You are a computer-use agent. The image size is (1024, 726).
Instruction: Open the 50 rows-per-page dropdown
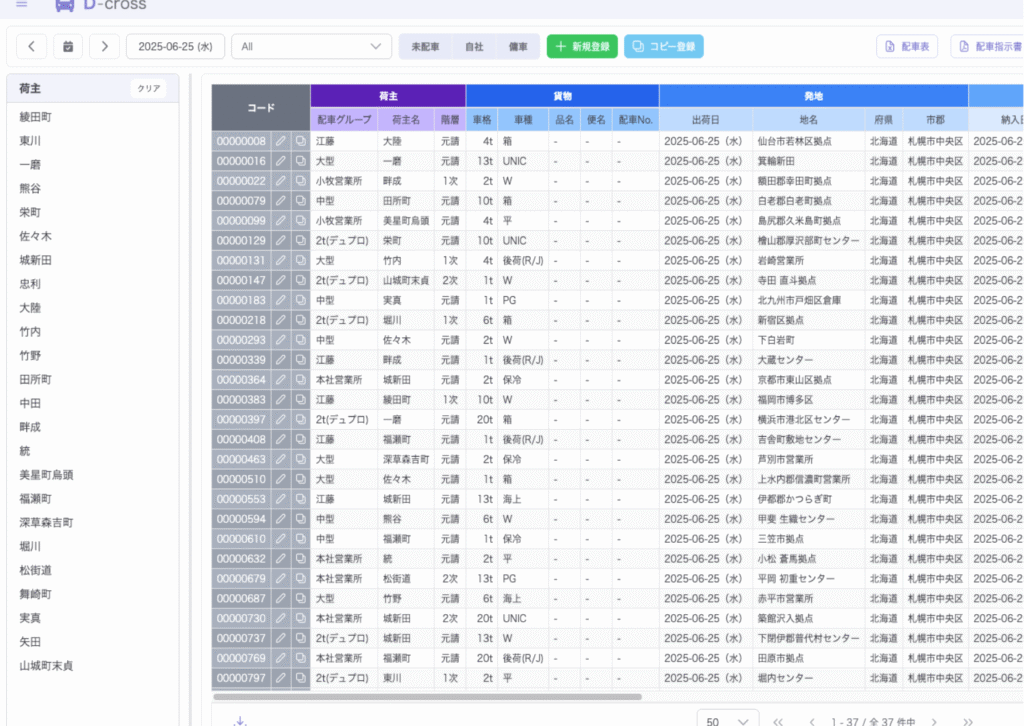point(727,721)
